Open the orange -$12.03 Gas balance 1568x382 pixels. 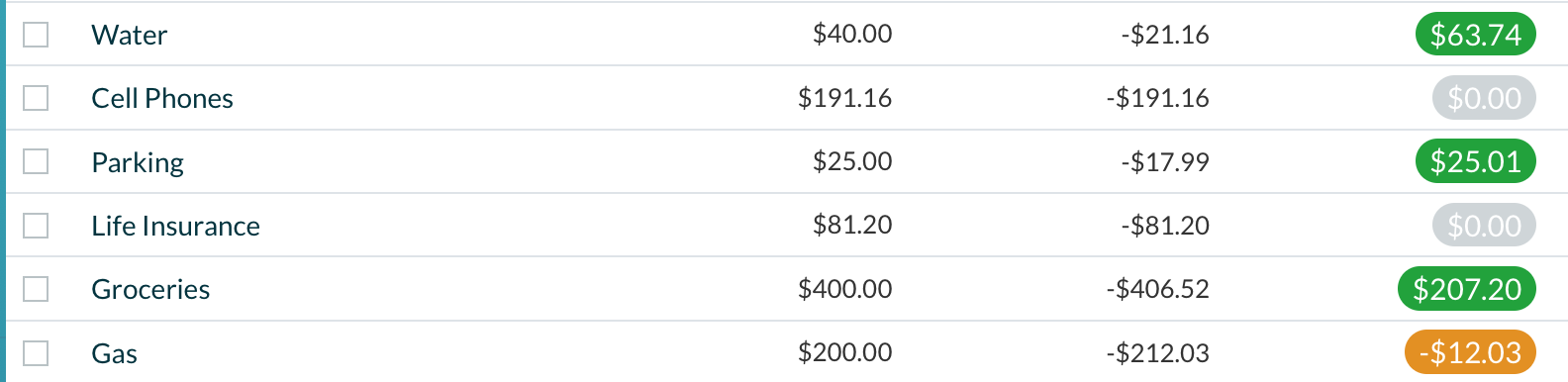tap(1470, 352)
